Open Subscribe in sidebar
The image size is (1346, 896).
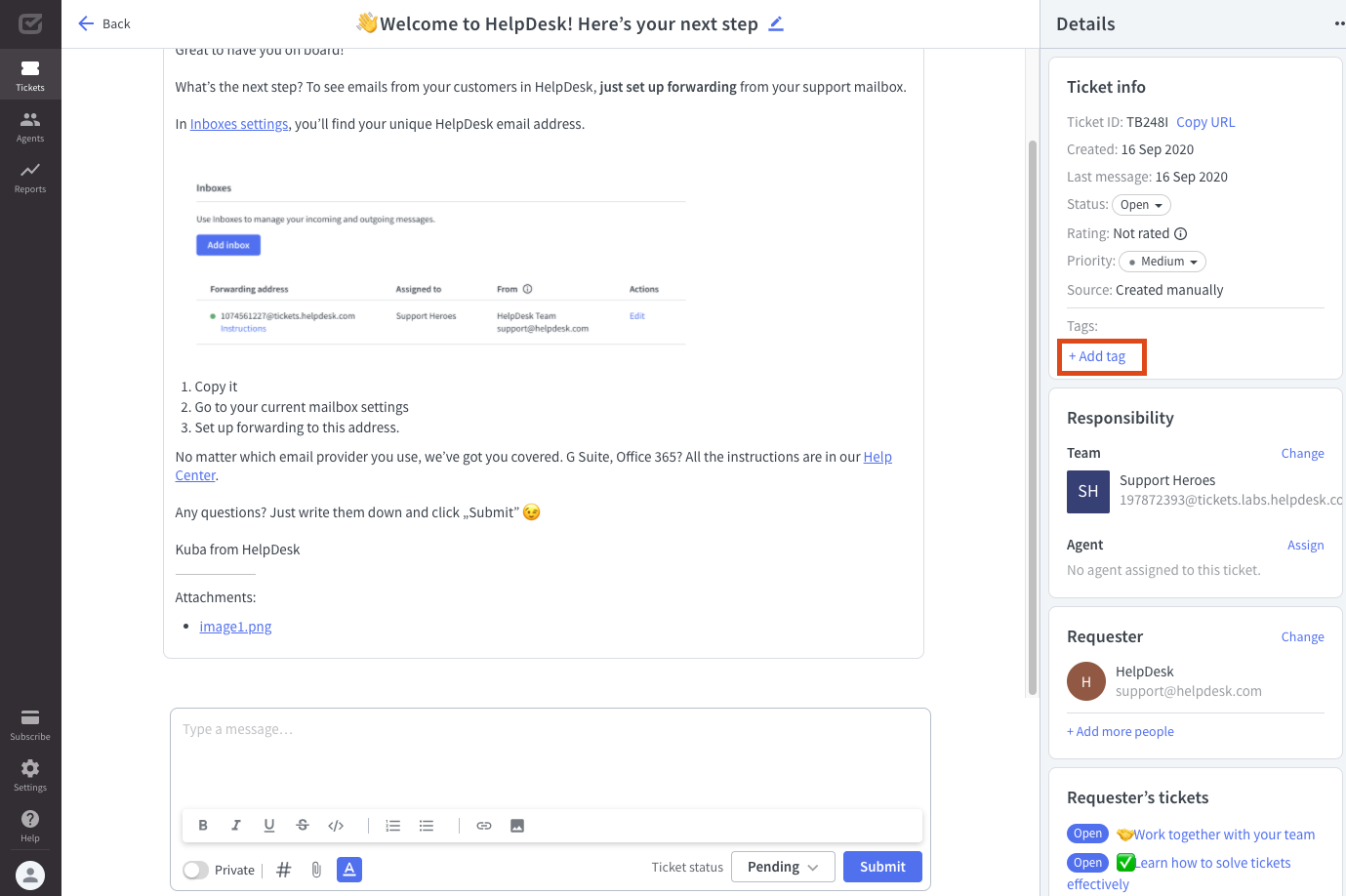(30, 724)
